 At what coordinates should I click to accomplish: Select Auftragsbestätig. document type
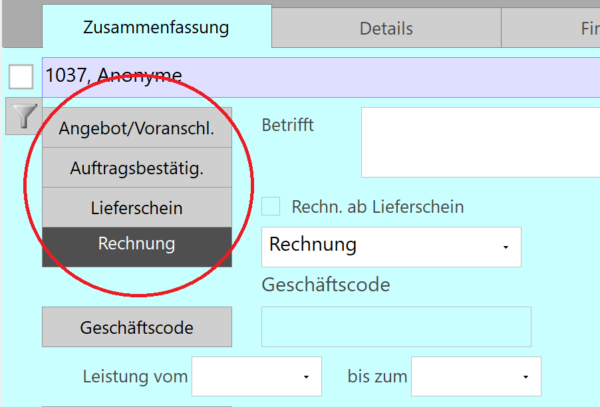137,168
